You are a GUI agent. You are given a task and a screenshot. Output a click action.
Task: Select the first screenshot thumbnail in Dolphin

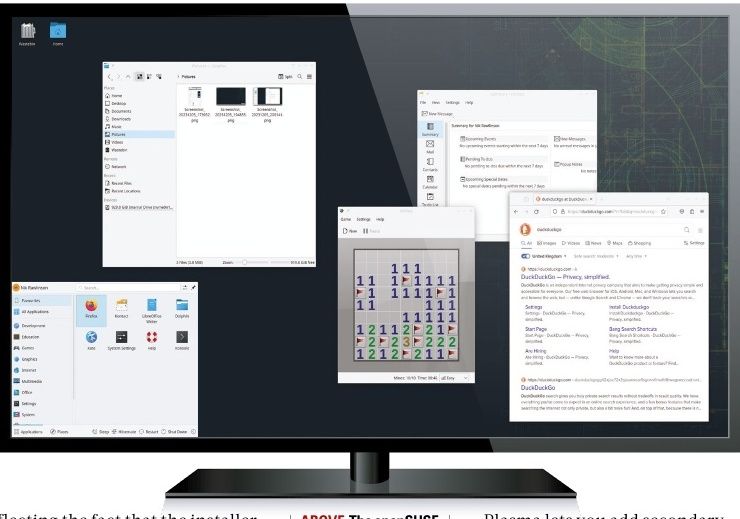194,105
